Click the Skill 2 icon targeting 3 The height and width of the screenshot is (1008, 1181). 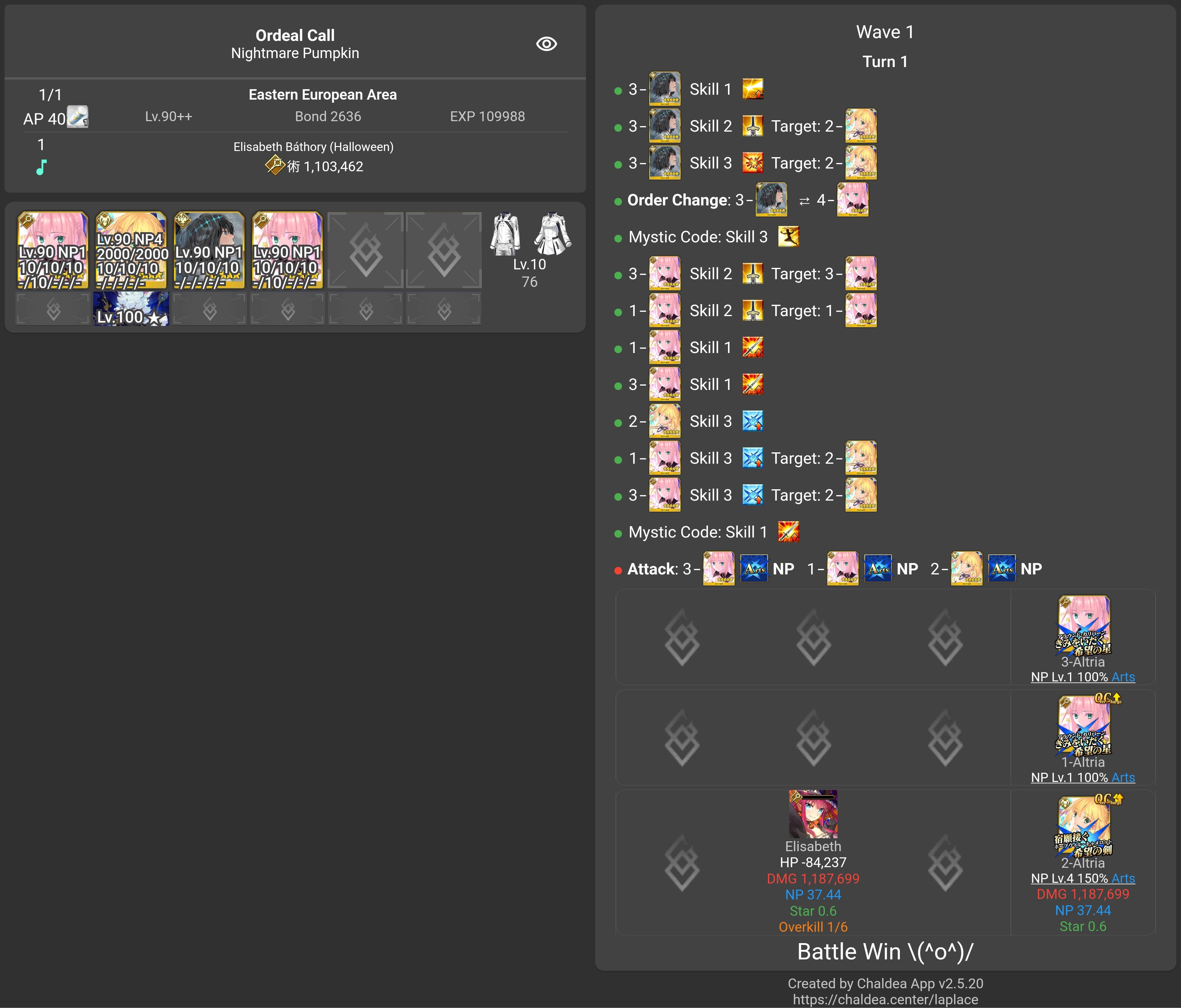pyautogui.click(x=752, y=273)
